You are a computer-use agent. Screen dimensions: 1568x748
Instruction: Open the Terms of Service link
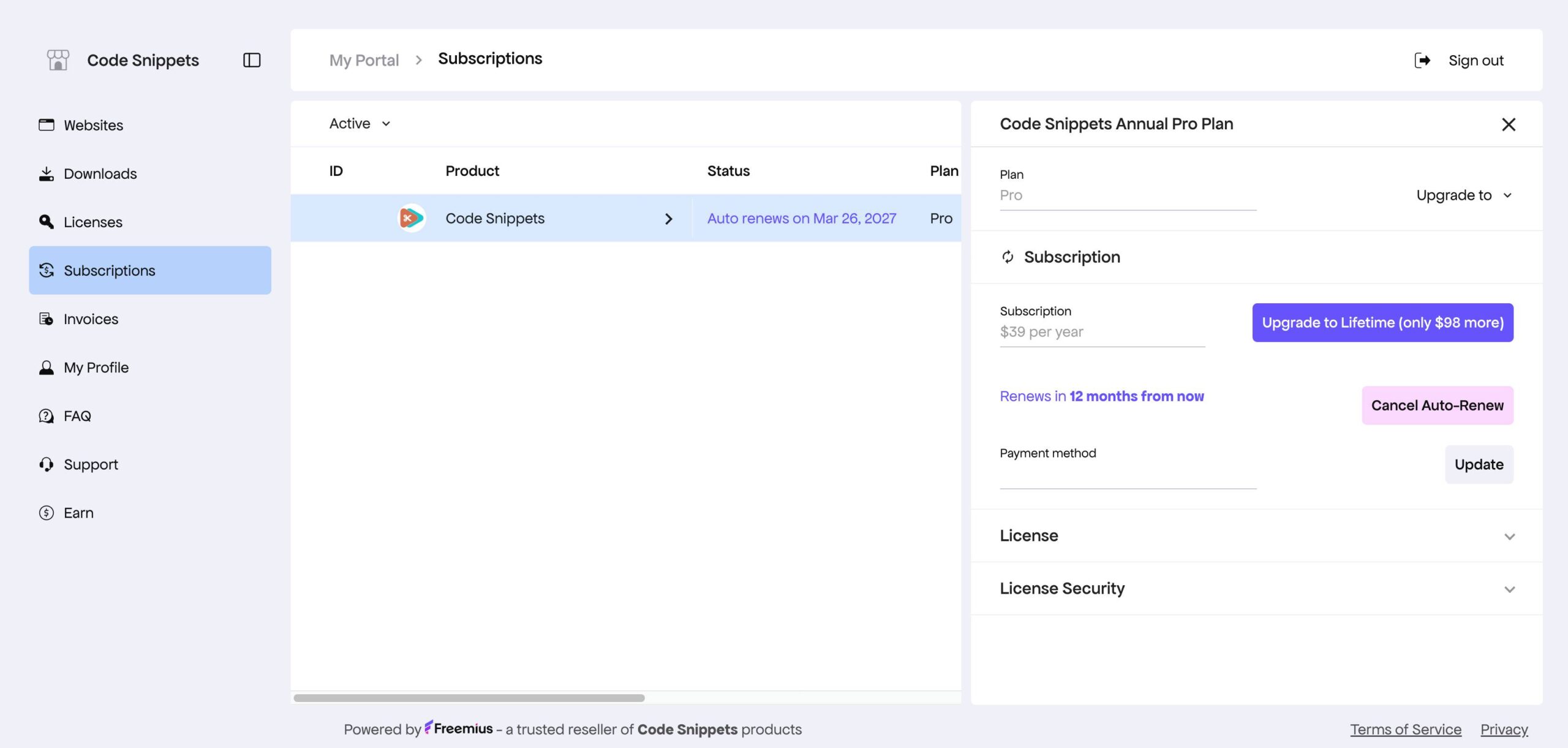[x=1406, y=729]
